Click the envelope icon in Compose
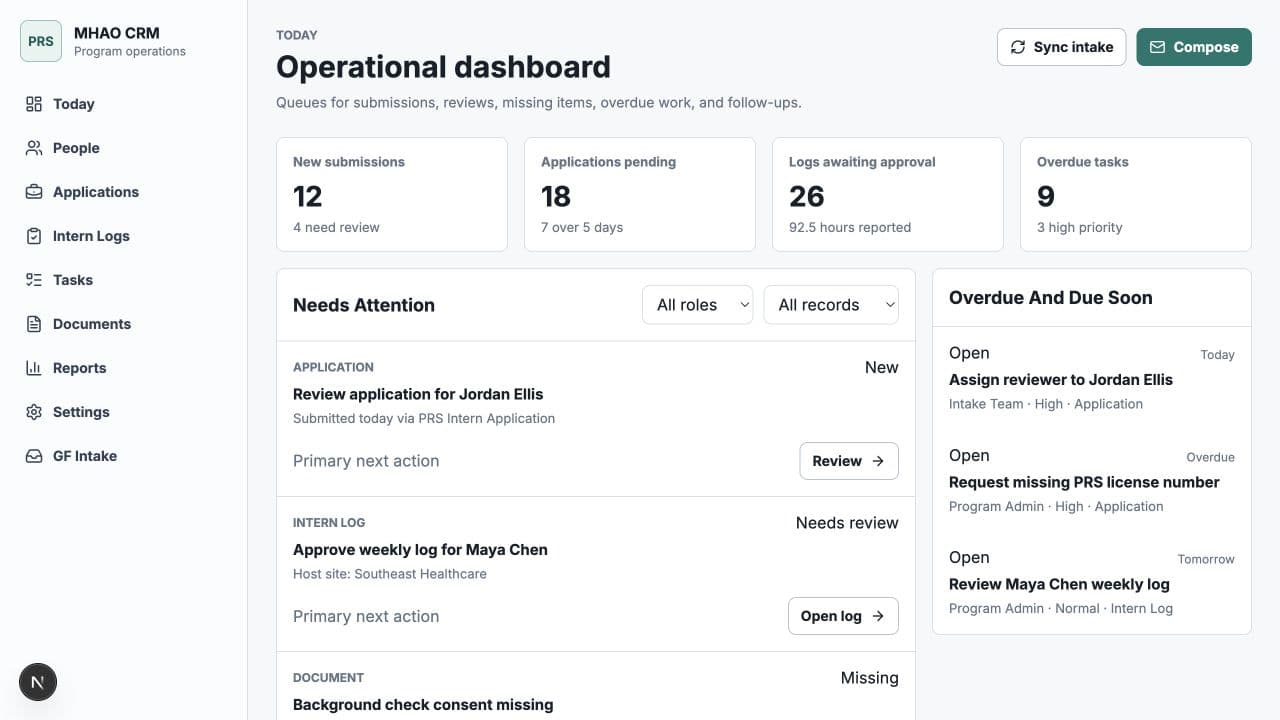The height and width of the screenshot is (720, 1280). click(1157, 47)
